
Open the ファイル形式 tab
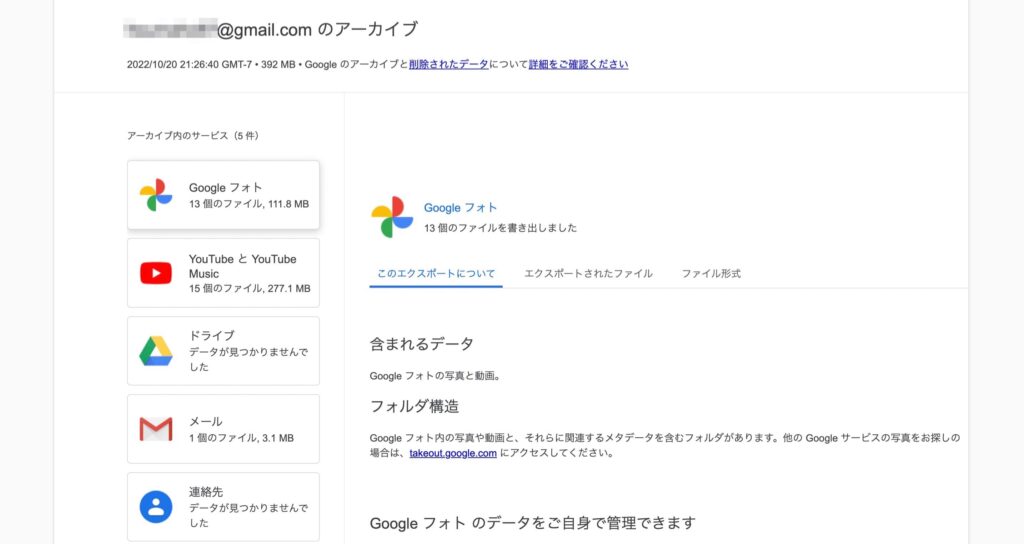pos(711,274)
